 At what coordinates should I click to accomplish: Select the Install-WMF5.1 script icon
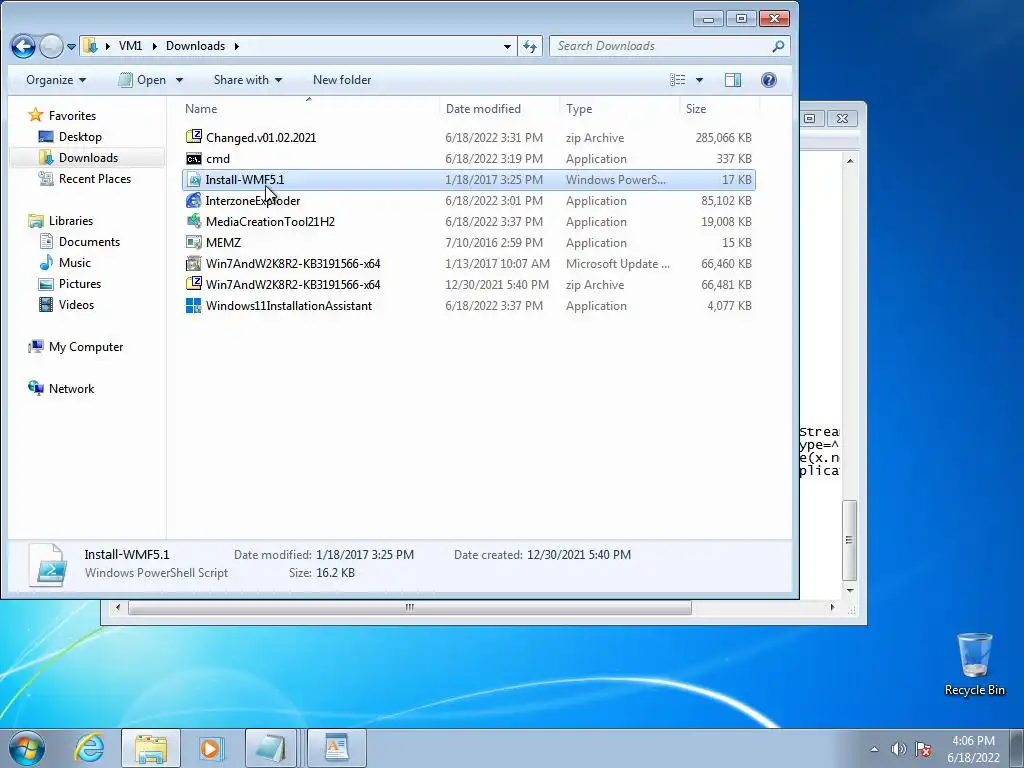pyautogui.click(x=193, y=180)
